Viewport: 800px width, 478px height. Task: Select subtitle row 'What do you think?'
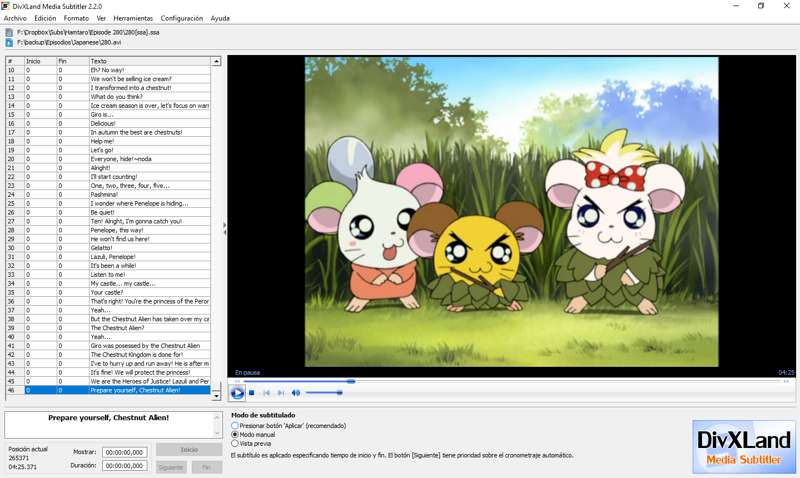pyautogui.click(x=108, y=97)
